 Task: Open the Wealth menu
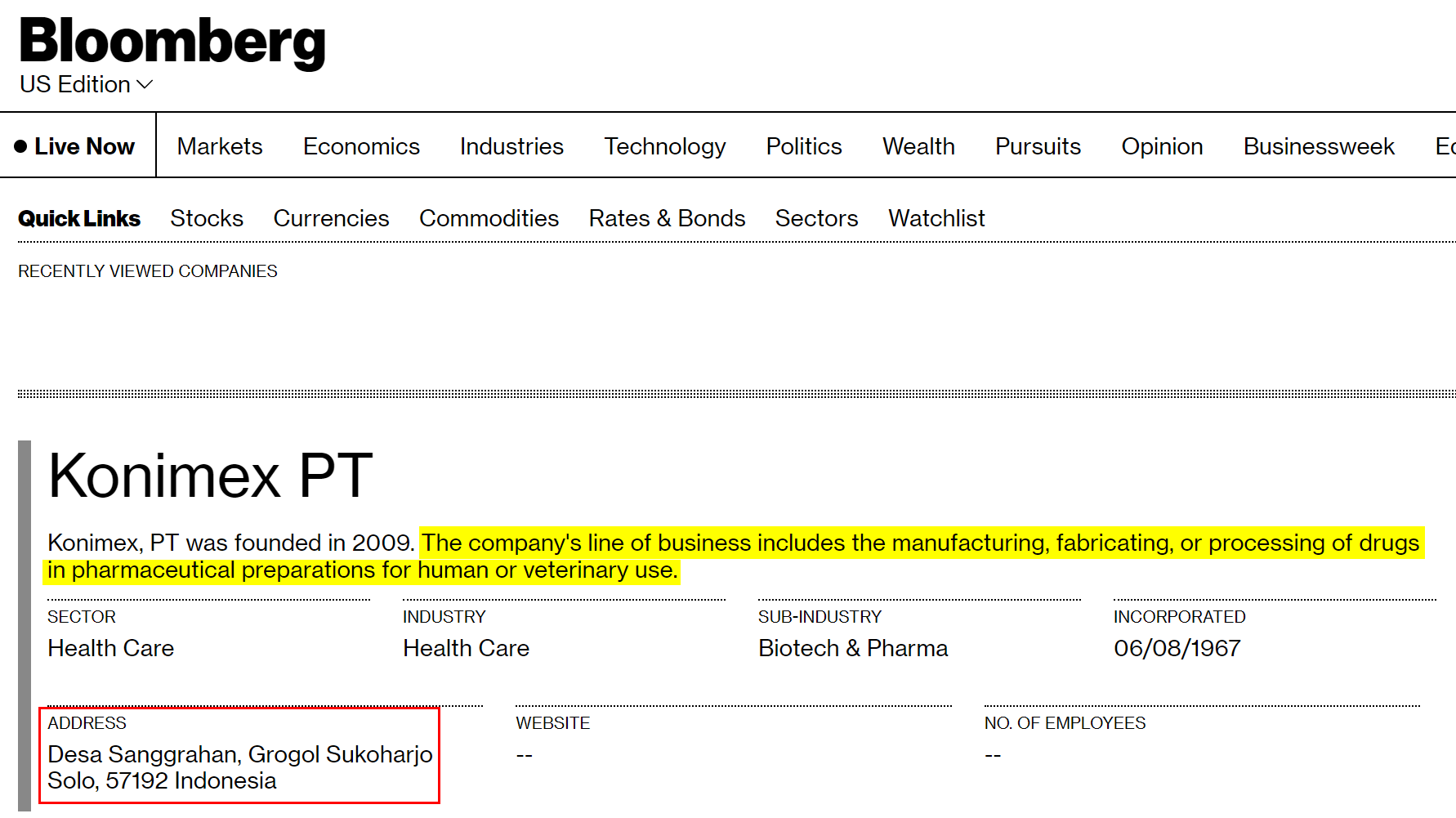(x=918, y=146)
